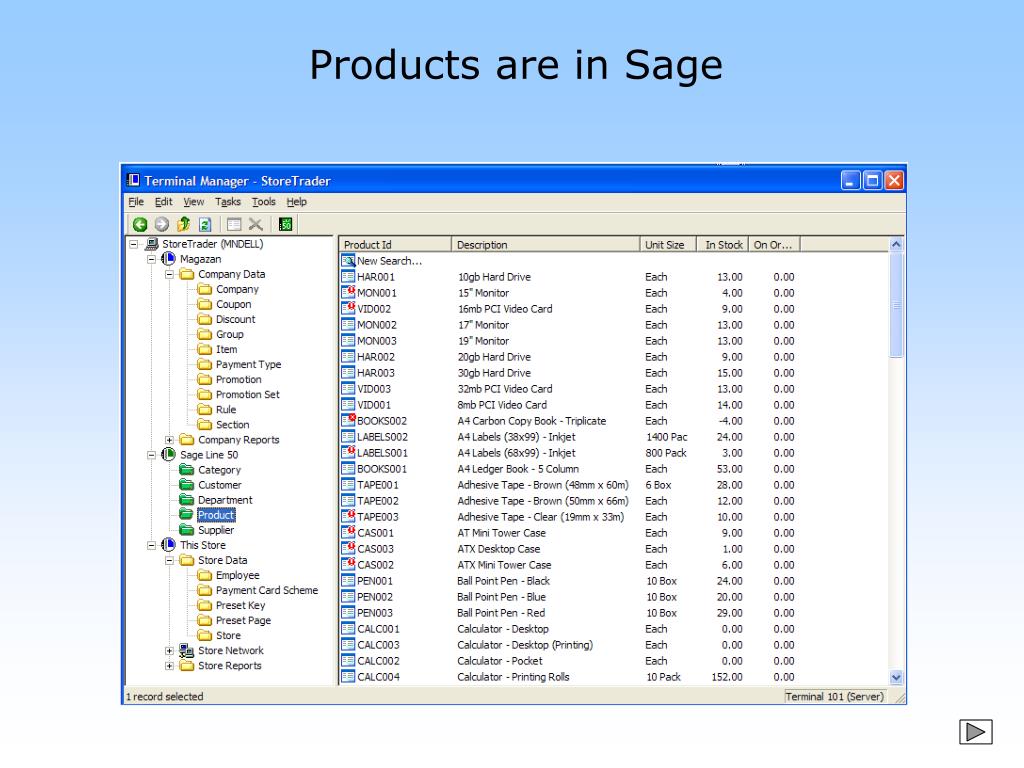
Task: Sort by the In Stock column header
Action: 722,244
